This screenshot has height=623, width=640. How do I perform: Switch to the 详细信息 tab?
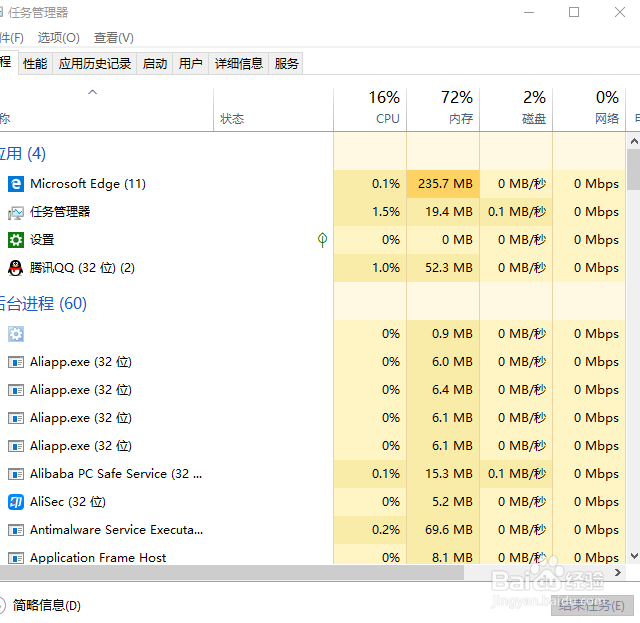[x=239, y=64]
